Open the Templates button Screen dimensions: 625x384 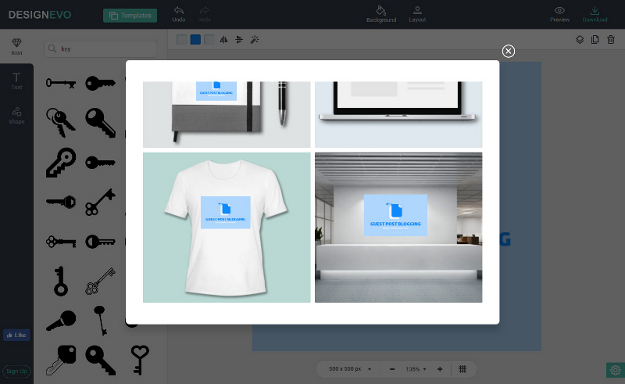click(x=130, y=16)
